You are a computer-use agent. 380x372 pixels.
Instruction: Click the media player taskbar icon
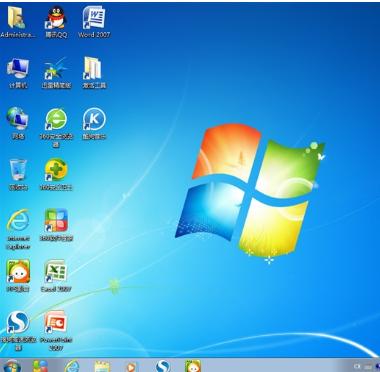pos(131,367)
